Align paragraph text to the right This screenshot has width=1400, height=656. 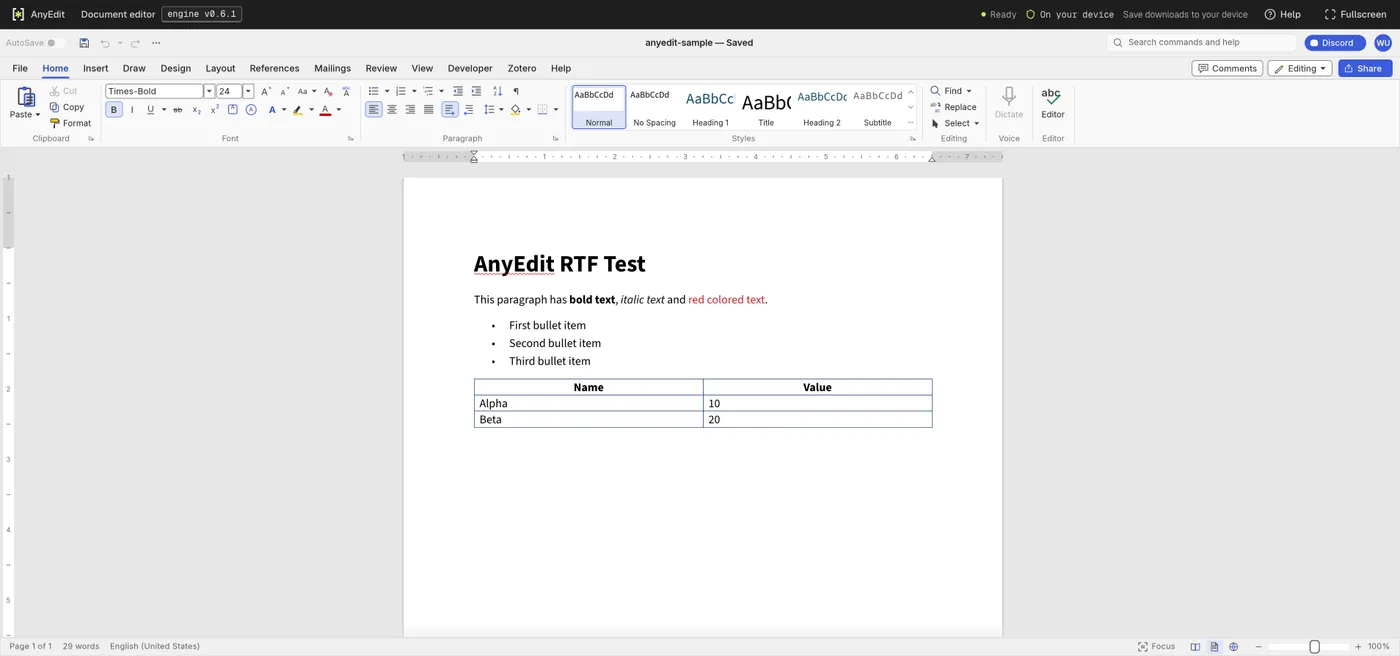410,110
